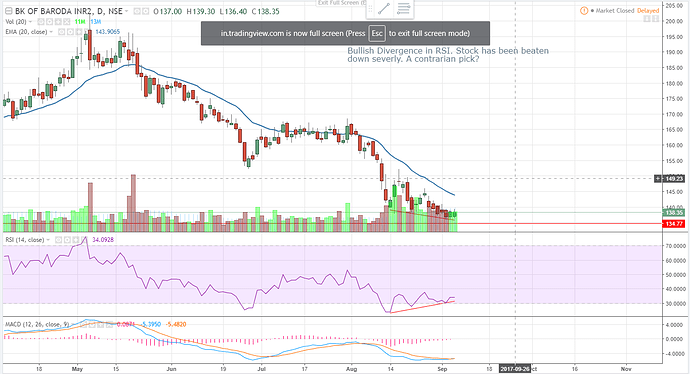The image size is (690, 374).
Task: Click the red 134.77 price line label
Action: pos(674,224)
